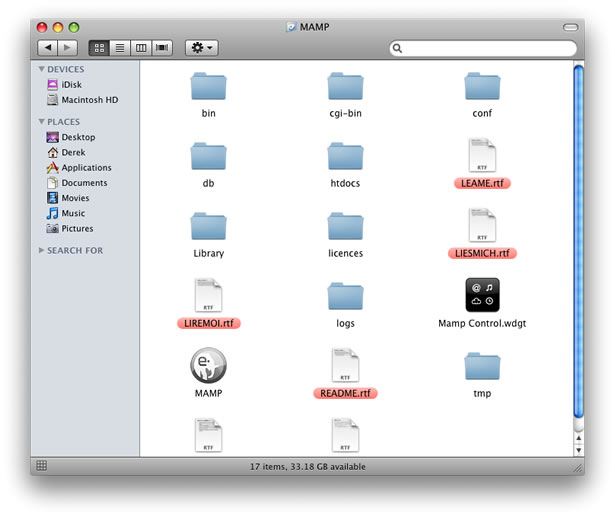
Task: Toggle toolbar with the pill button
Action: click(570, 27)
